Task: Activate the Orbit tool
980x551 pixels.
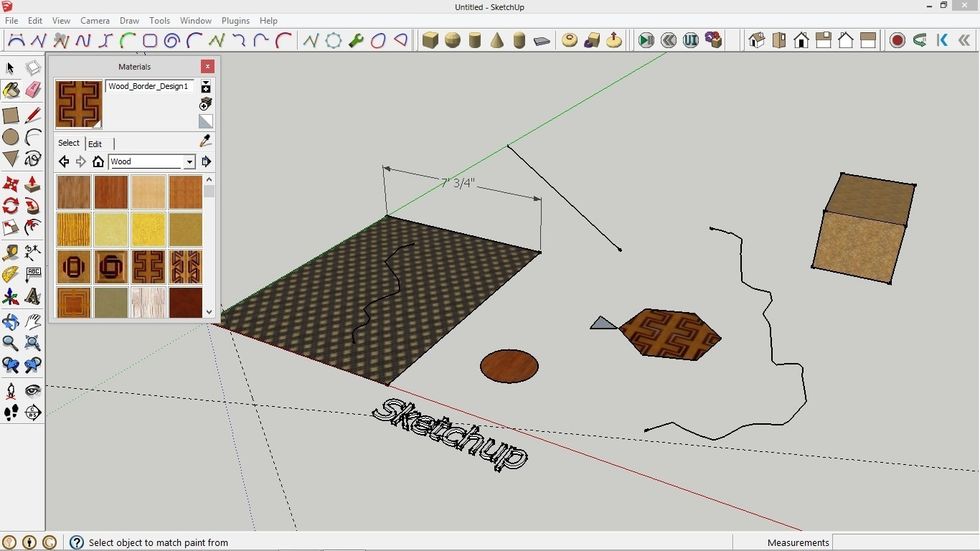Action: (x=11, y=322)
